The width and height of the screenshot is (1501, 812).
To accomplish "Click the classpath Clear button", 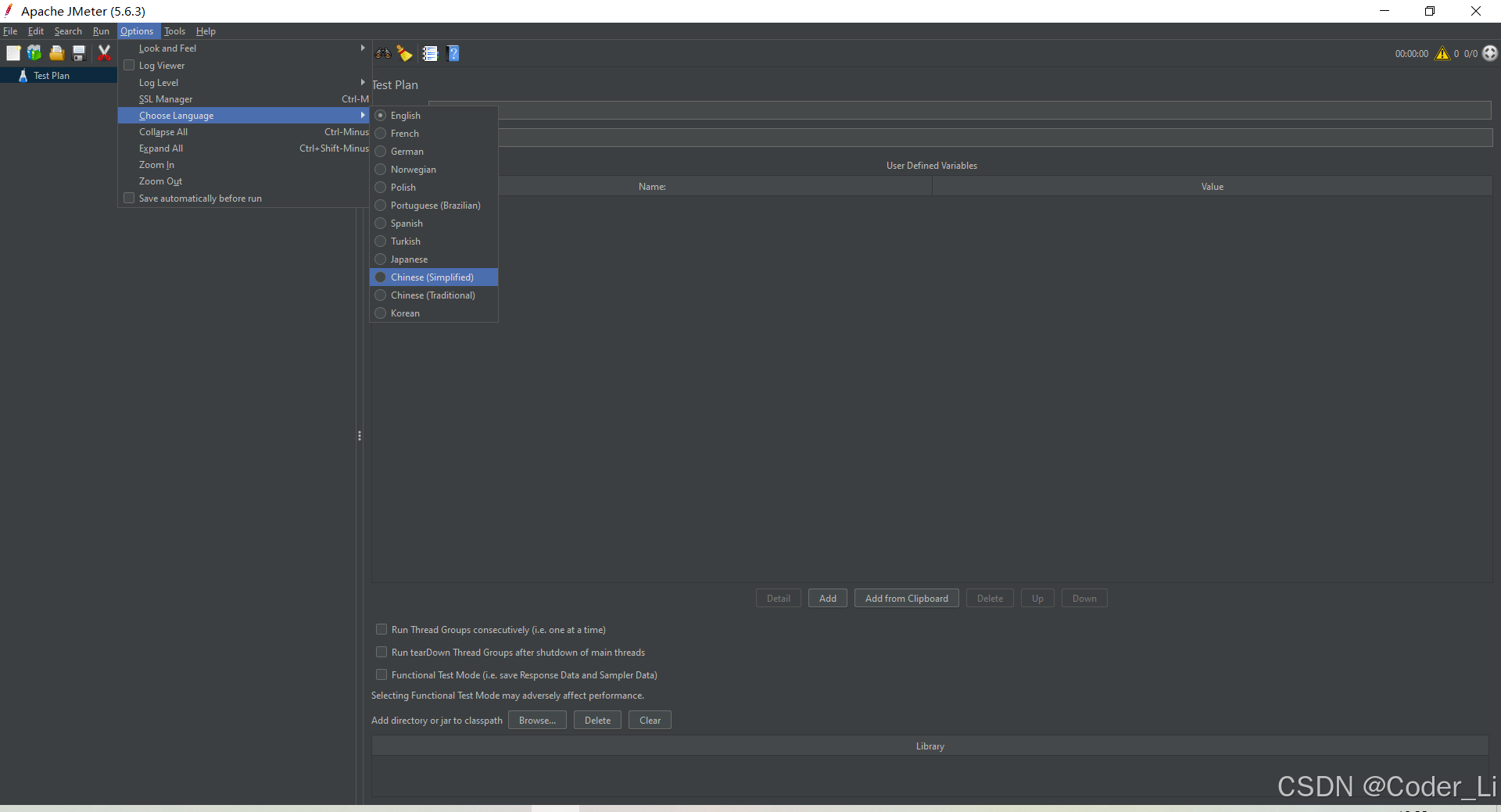I will 650,721.
